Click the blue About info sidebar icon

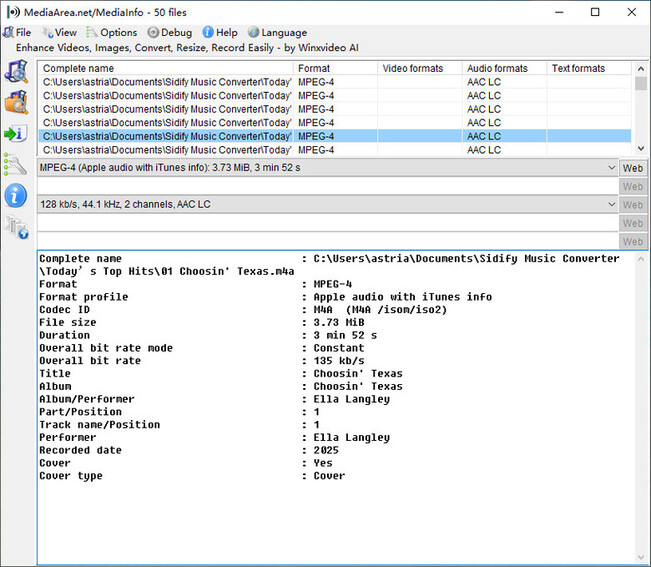pyautogui.click(x=16, y=196)
